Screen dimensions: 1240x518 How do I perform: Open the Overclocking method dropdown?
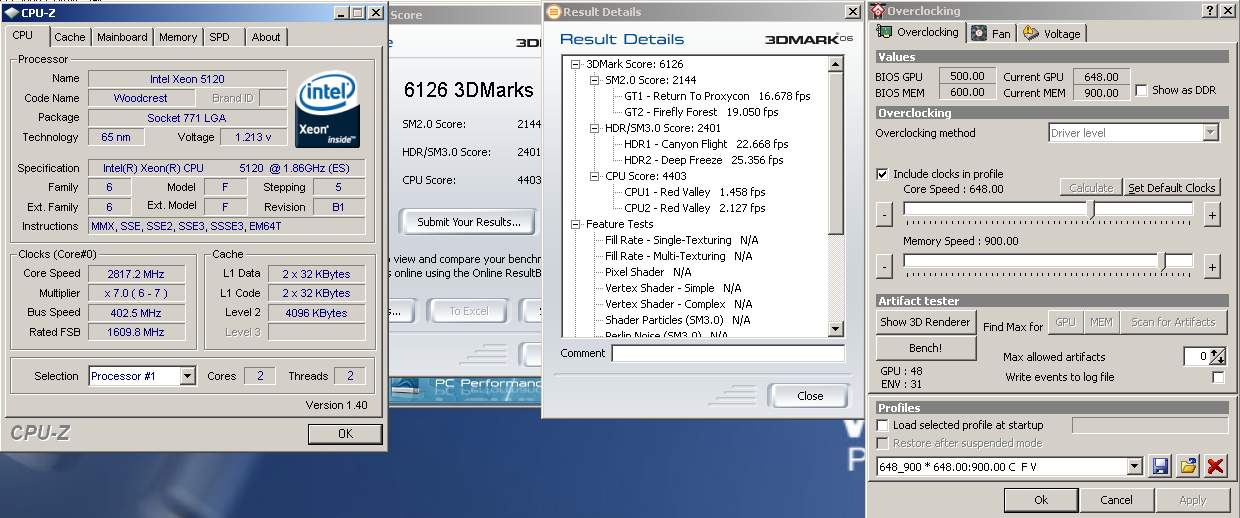(x=1210, y=132)
